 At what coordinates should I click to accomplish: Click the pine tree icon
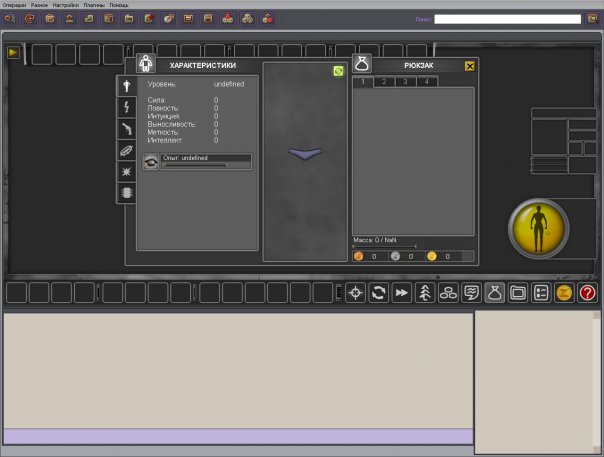[425, 293]
